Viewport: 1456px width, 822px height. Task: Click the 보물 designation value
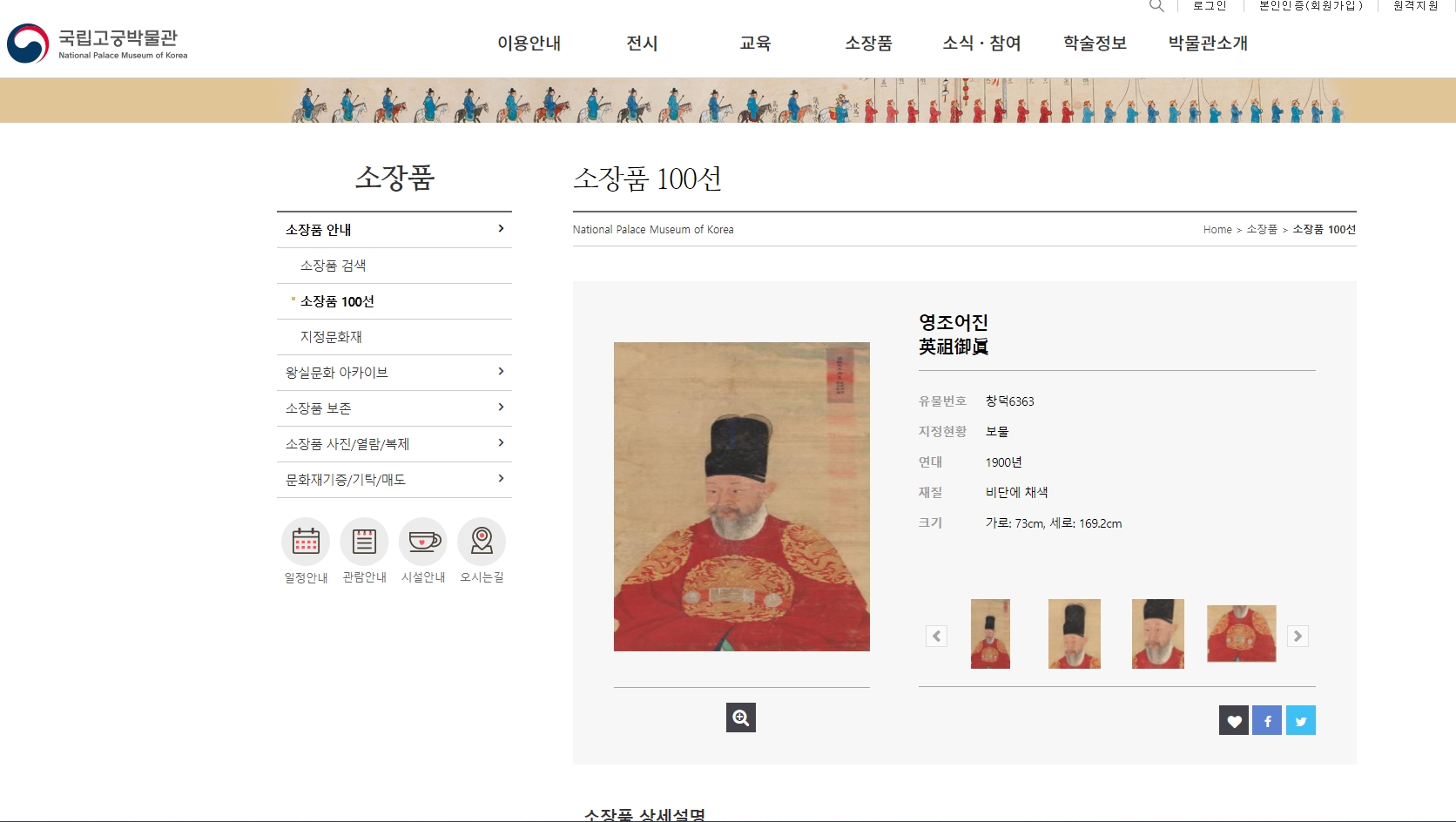(x=997, y=432)
